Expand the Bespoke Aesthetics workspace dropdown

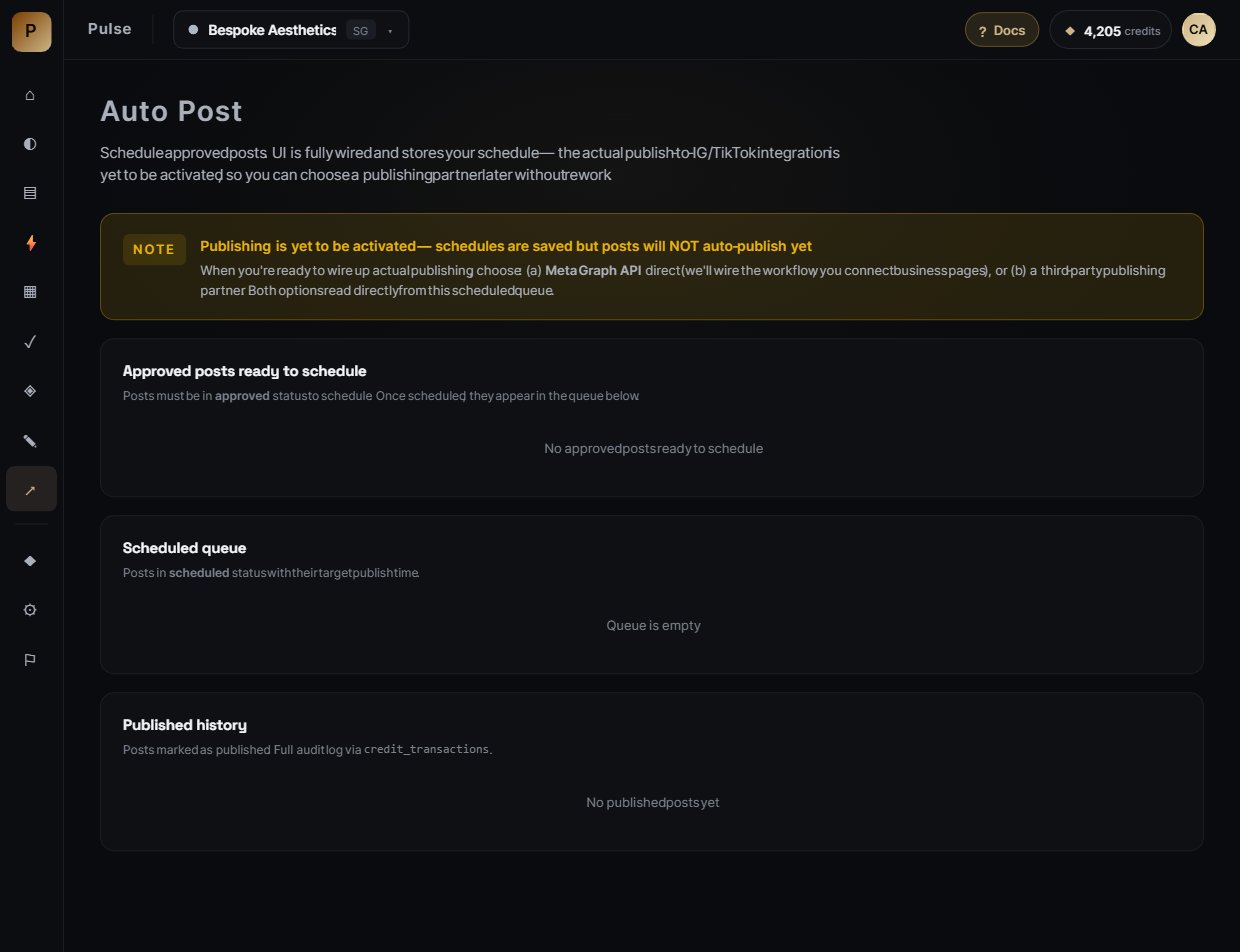tap(291, 30)
